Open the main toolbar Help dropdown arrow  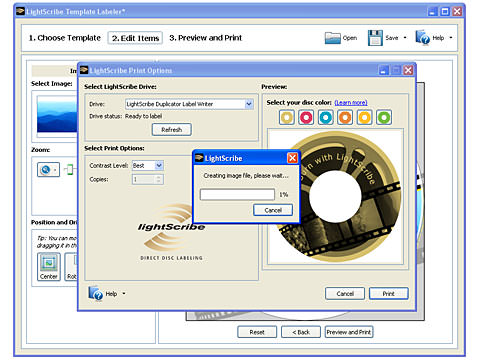click(451, 38)
